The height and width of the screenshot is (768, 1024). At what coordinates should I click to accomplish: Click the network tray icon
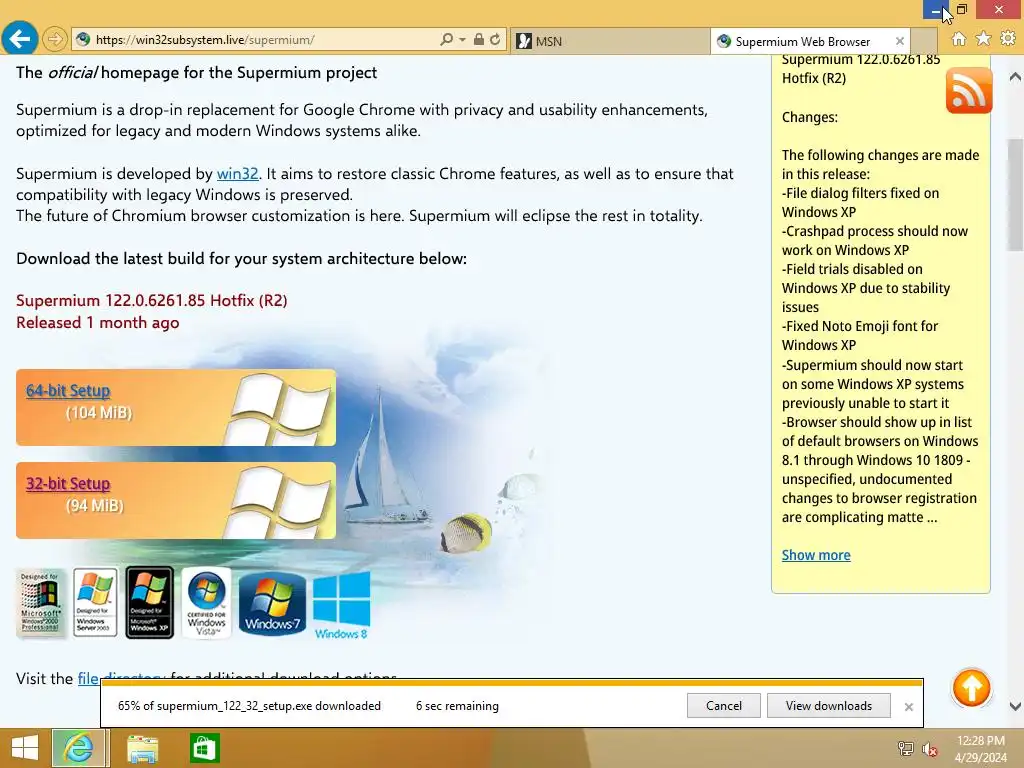[x=905, y=748]
